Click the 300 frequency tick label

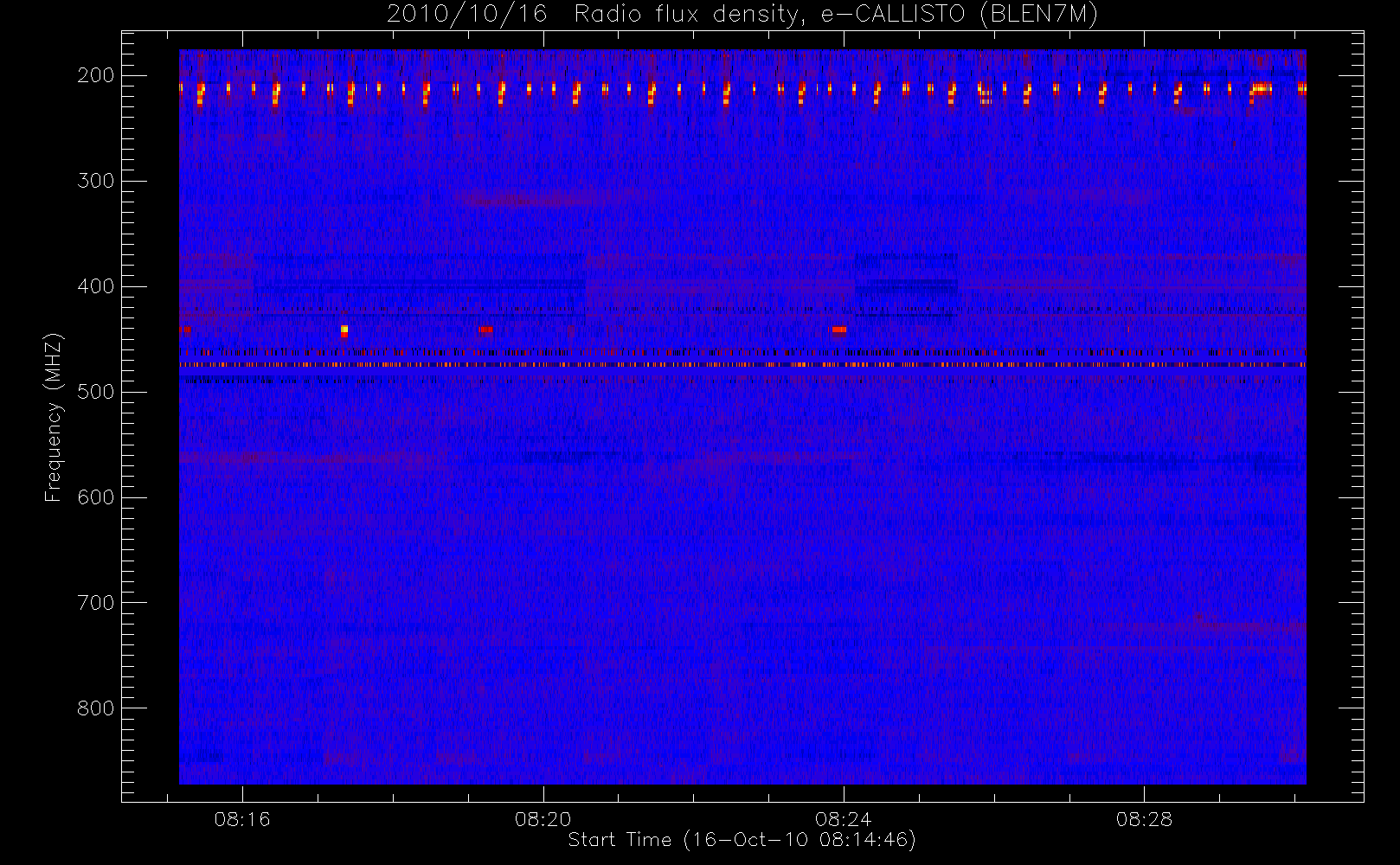(x=96, y=181)
